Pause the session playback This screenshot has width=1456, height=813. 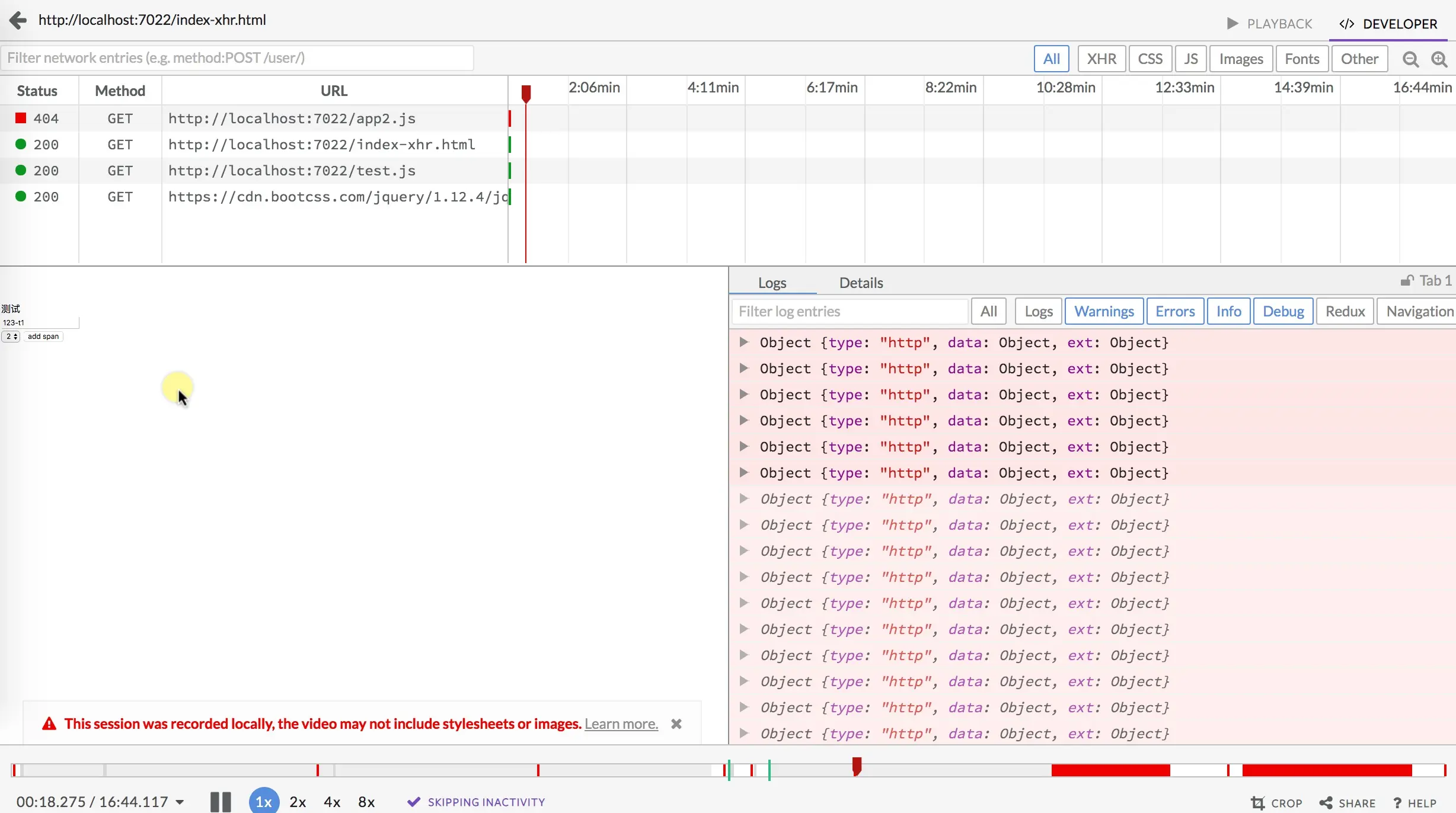(x=221, y=802)
